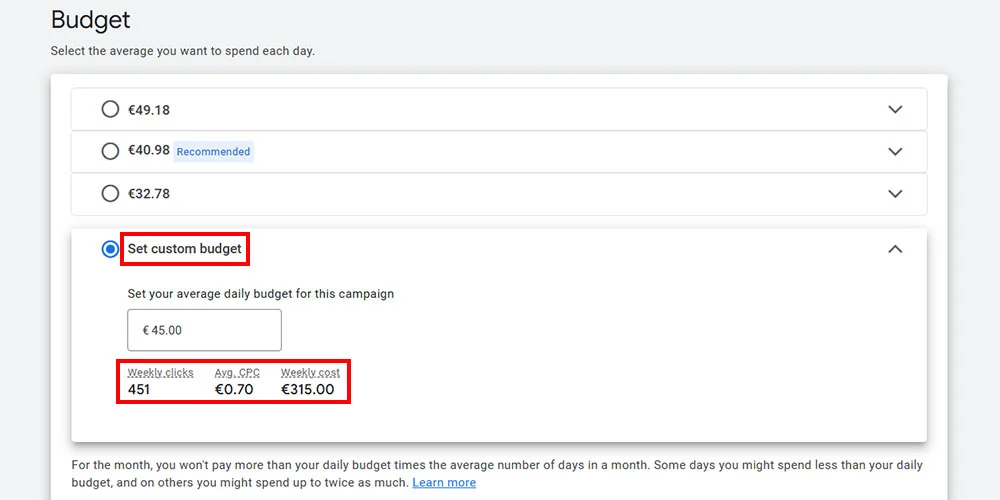Click the Recommended badge
Image resolution: width=1000 pixels, height=500 pixels.
(x=213, y=152)
